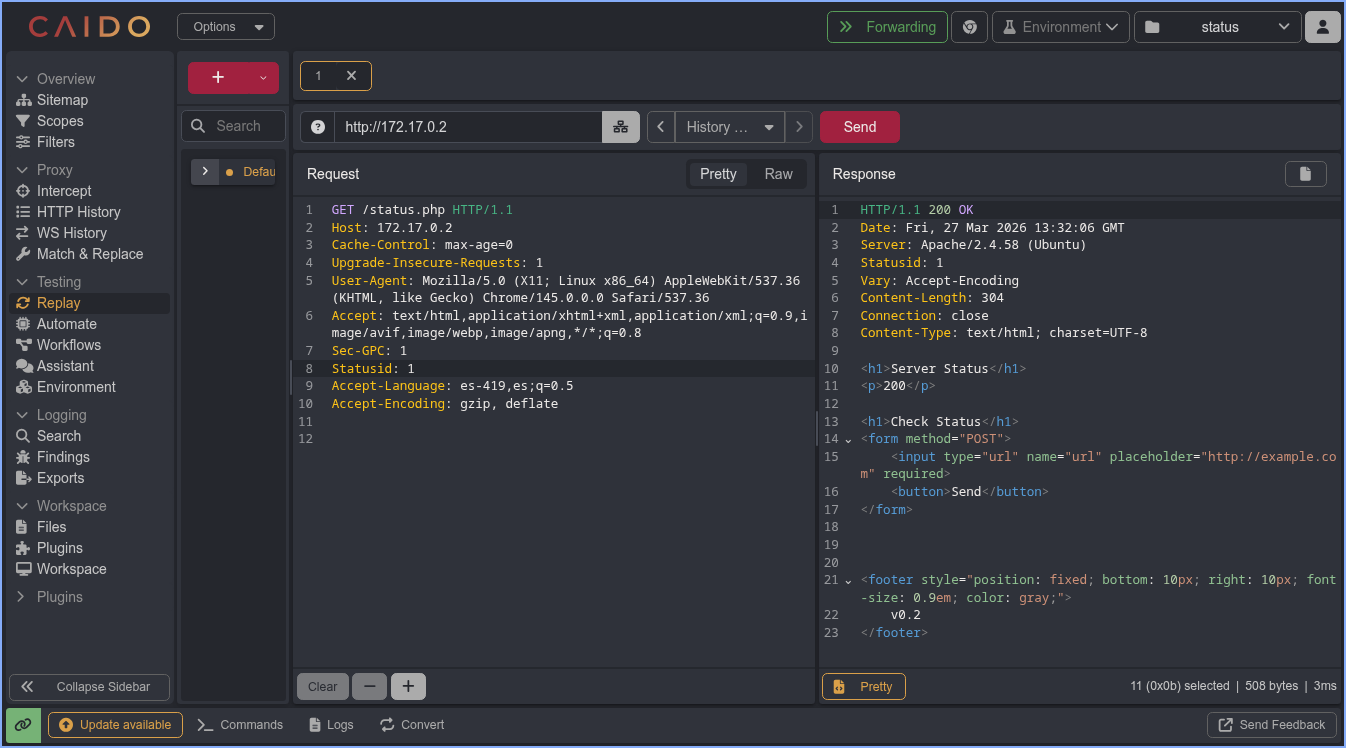Click the response document icon button
The image size is (1346, 748).
[x=1305, y=174]
